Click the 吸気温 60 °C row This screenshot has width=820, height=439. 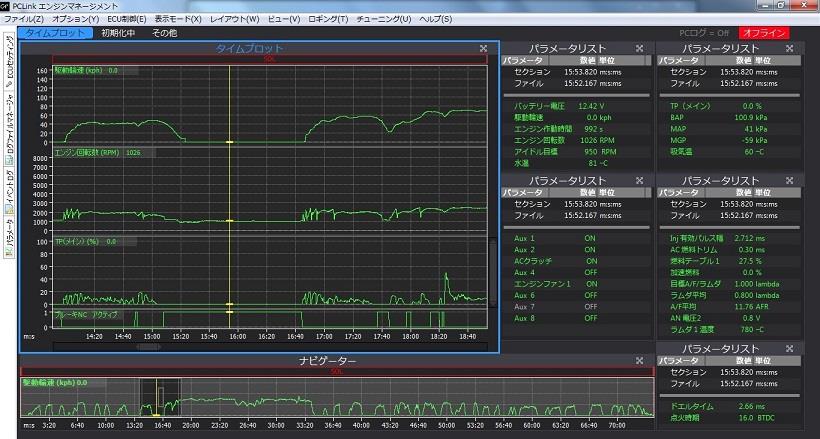coord(730,152)
